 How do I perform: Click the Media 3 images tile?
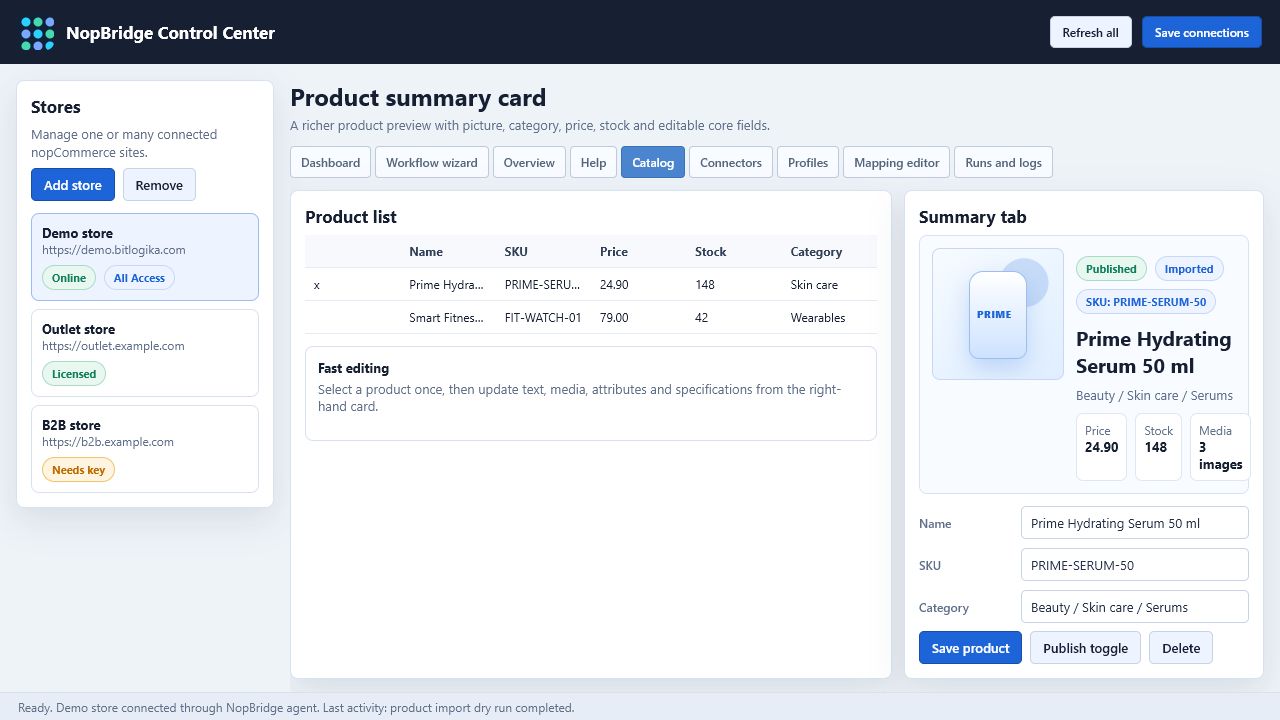click(1220, 447)
